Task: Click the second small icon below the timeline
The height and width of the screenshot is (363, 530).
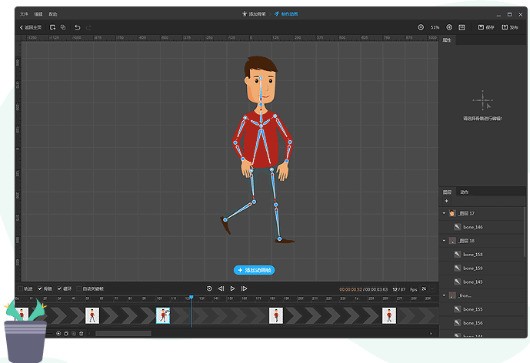Action: click(66, 334)
